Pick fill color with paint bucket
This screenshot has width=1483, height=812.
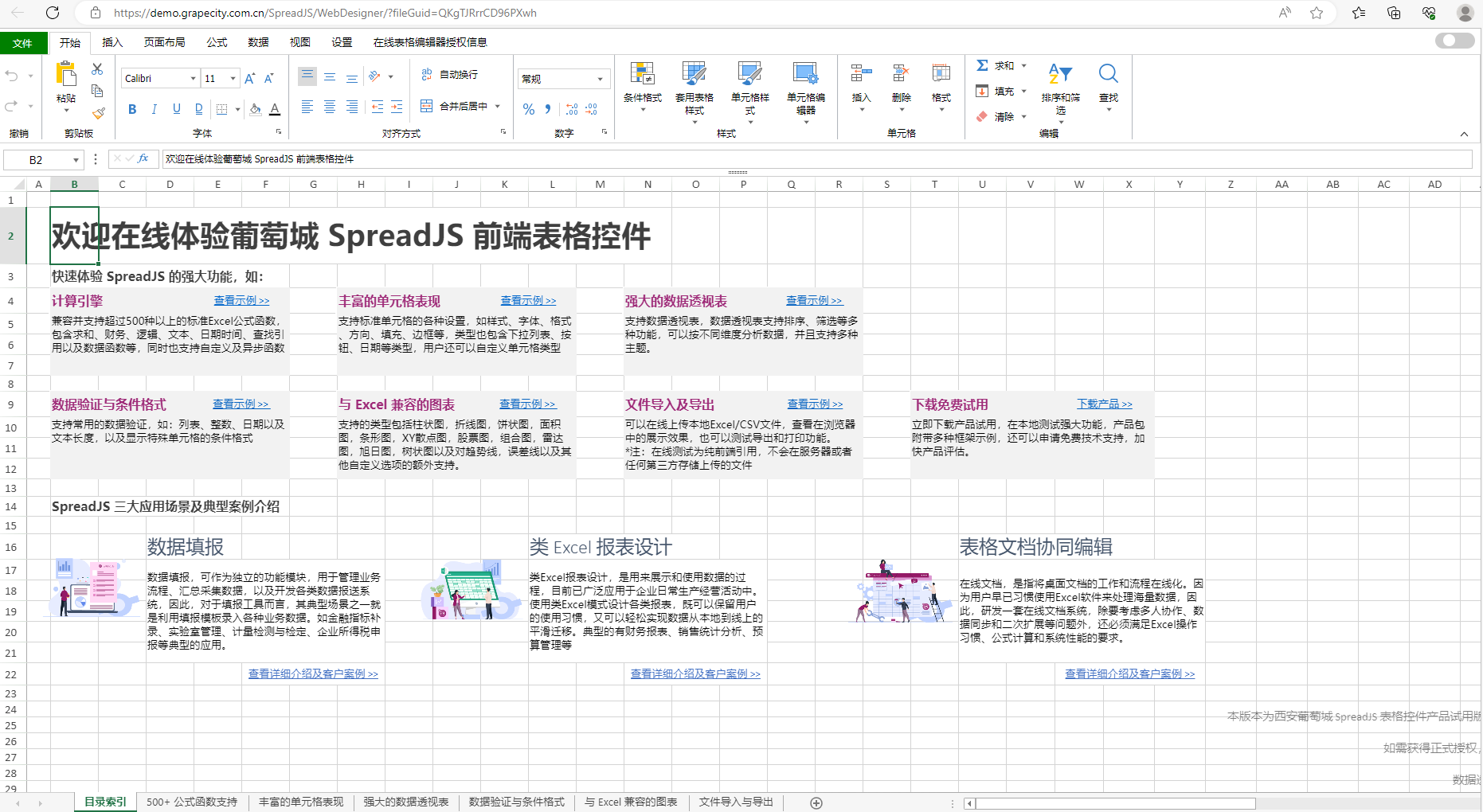[255, 109]
